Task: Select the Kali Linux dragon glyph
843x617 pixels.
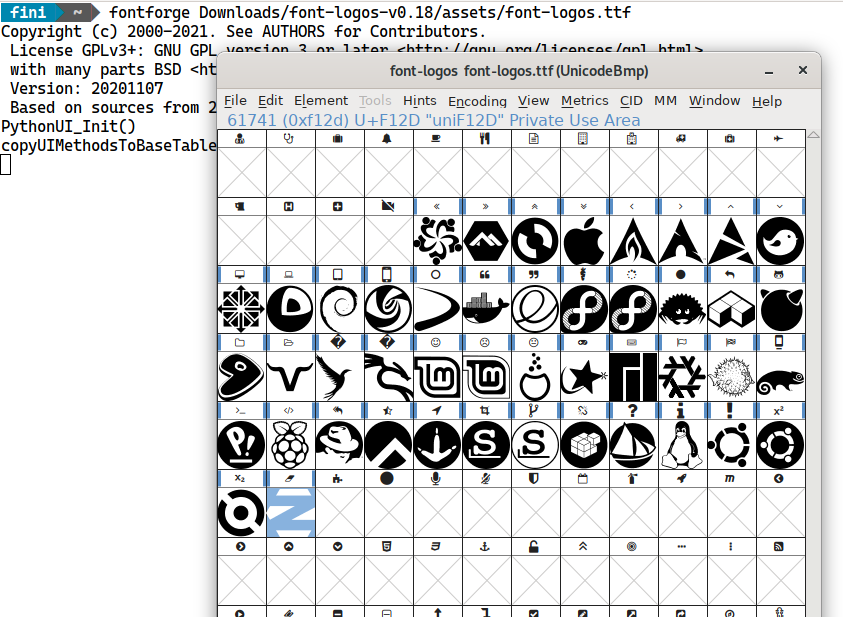Action: pyautogui.click(x=390, y=378)
